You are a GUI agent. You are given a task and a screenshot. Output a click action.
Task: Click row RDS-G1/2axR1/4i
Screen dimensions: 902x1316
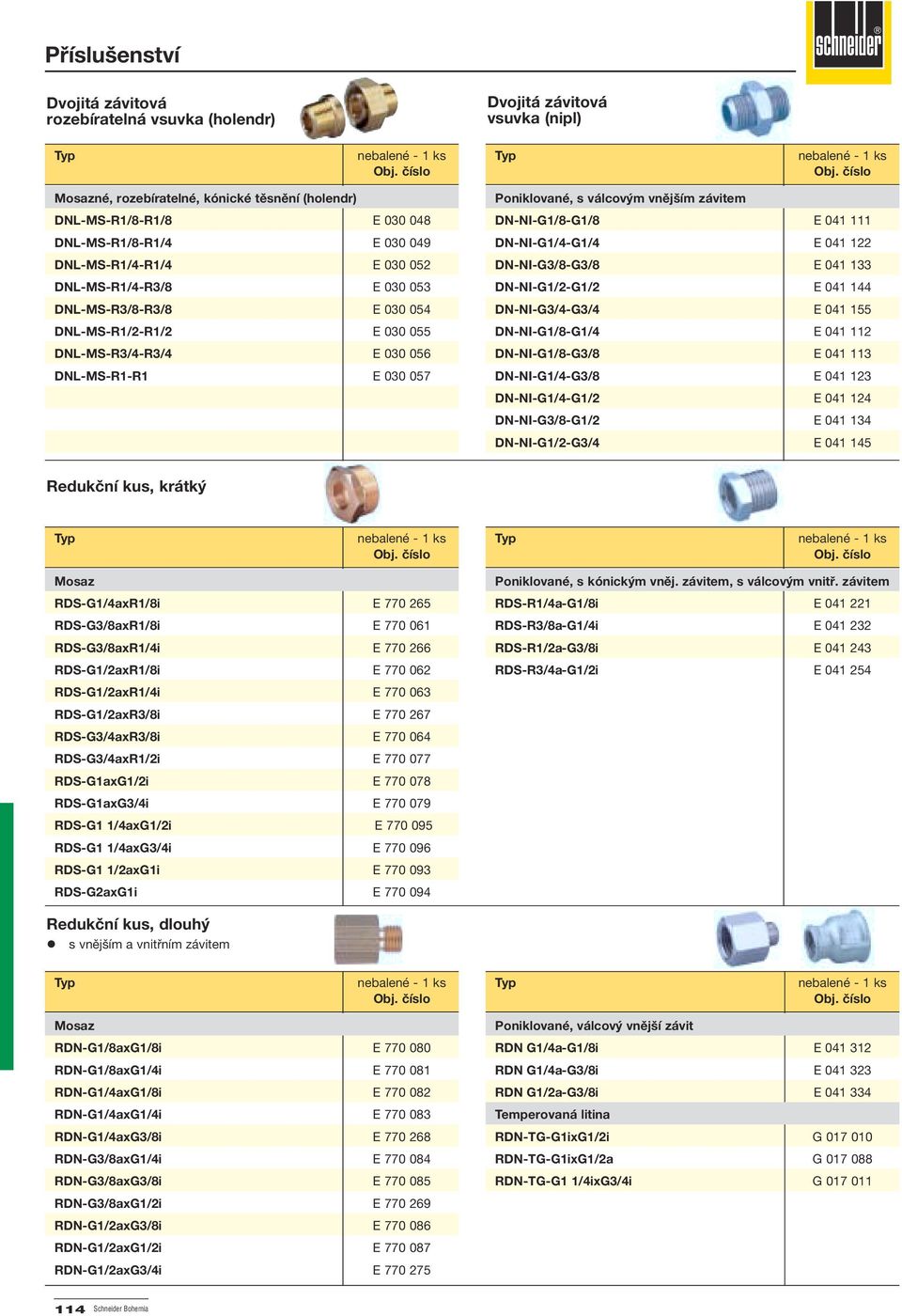click(x=252, y=692)
